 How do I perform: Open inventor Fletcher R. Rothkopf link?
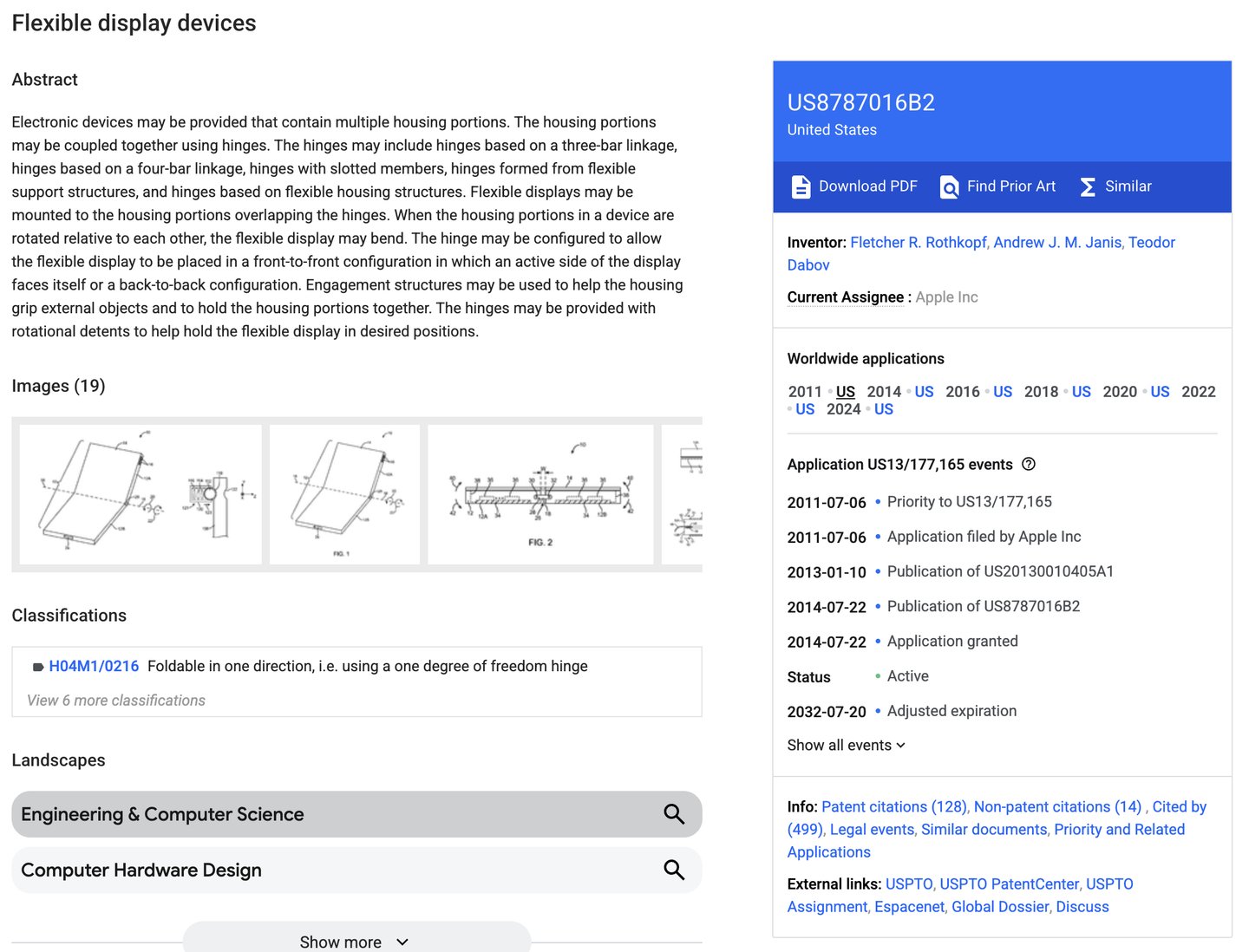[919, 242]
